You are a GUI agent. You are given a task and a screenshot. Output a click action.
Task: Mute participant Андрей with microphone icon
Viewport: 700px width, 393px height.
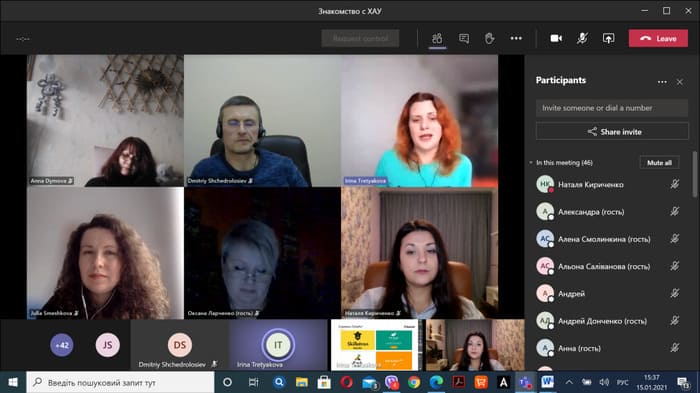tap(675, 293)
